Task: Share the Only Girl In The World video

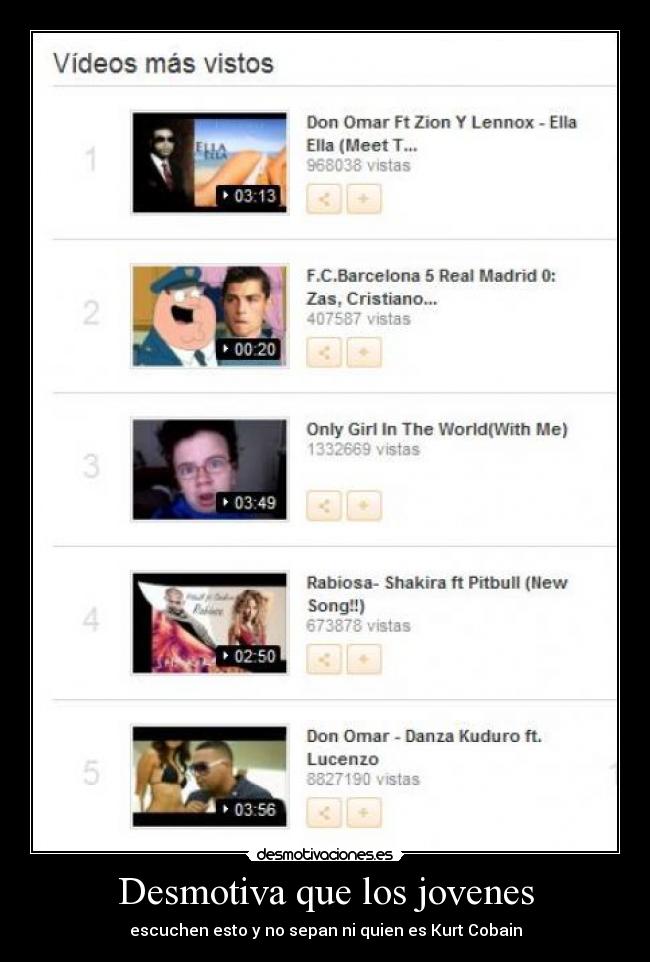Action: pos(323,506)
